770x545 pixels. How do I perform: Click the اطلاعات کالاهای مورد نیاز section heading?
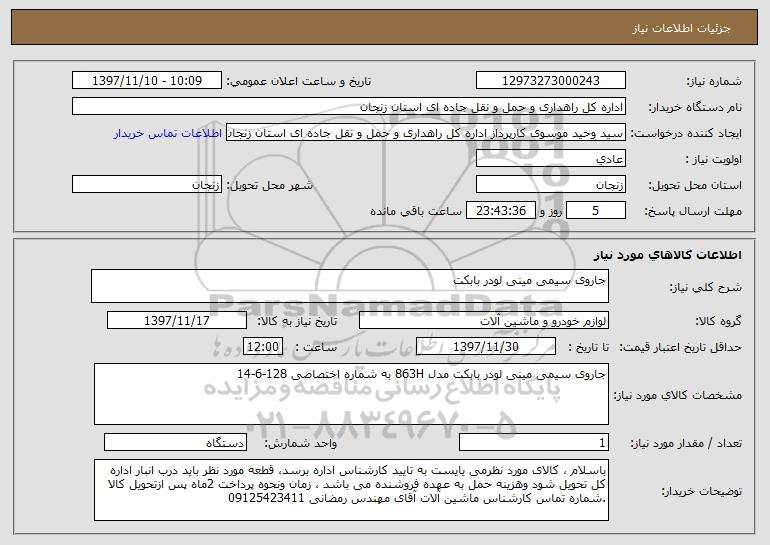(x=667, y=255)
